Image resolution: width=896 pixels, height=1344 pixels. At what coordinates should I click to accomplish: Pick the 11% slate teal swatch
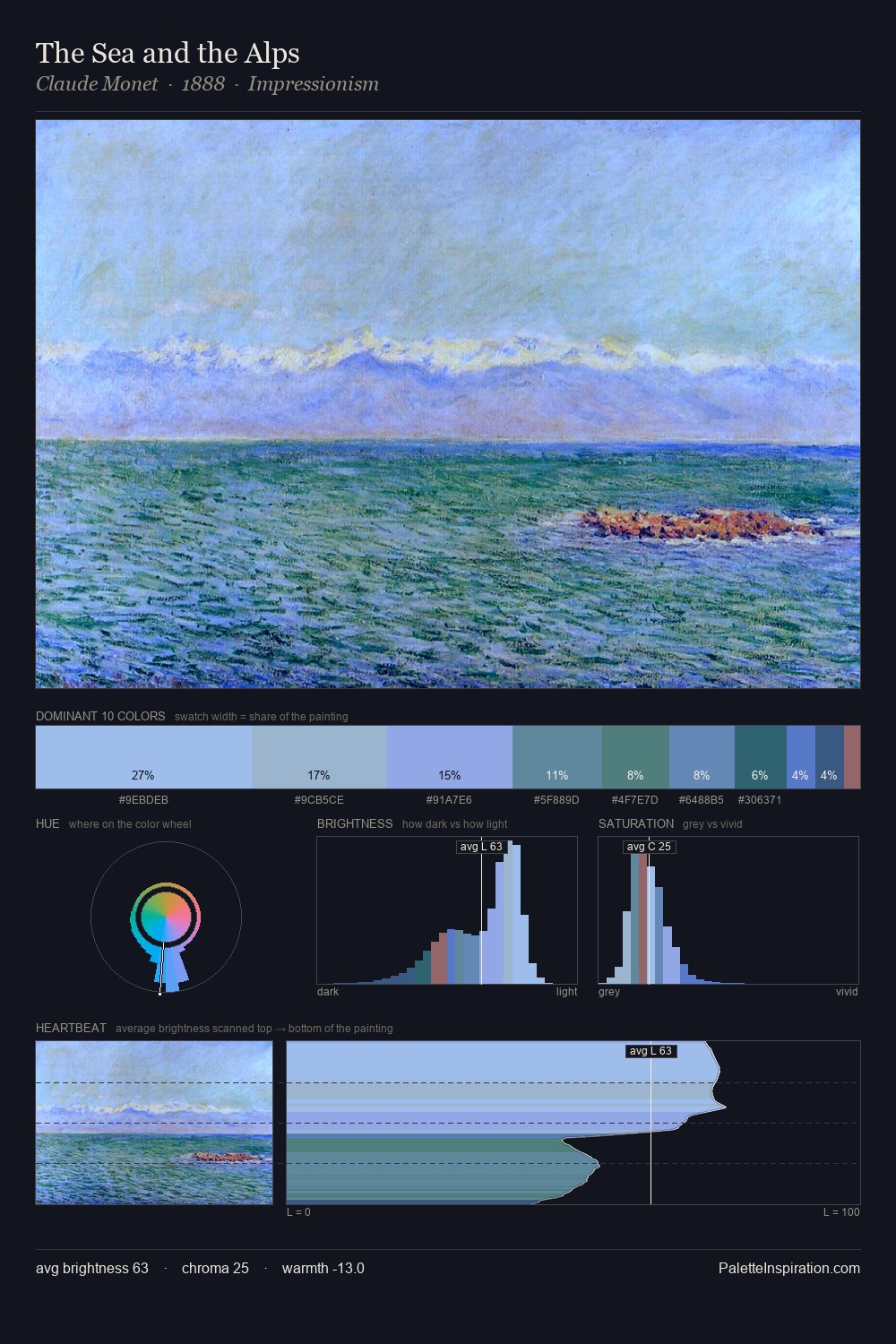pos(557,757)
